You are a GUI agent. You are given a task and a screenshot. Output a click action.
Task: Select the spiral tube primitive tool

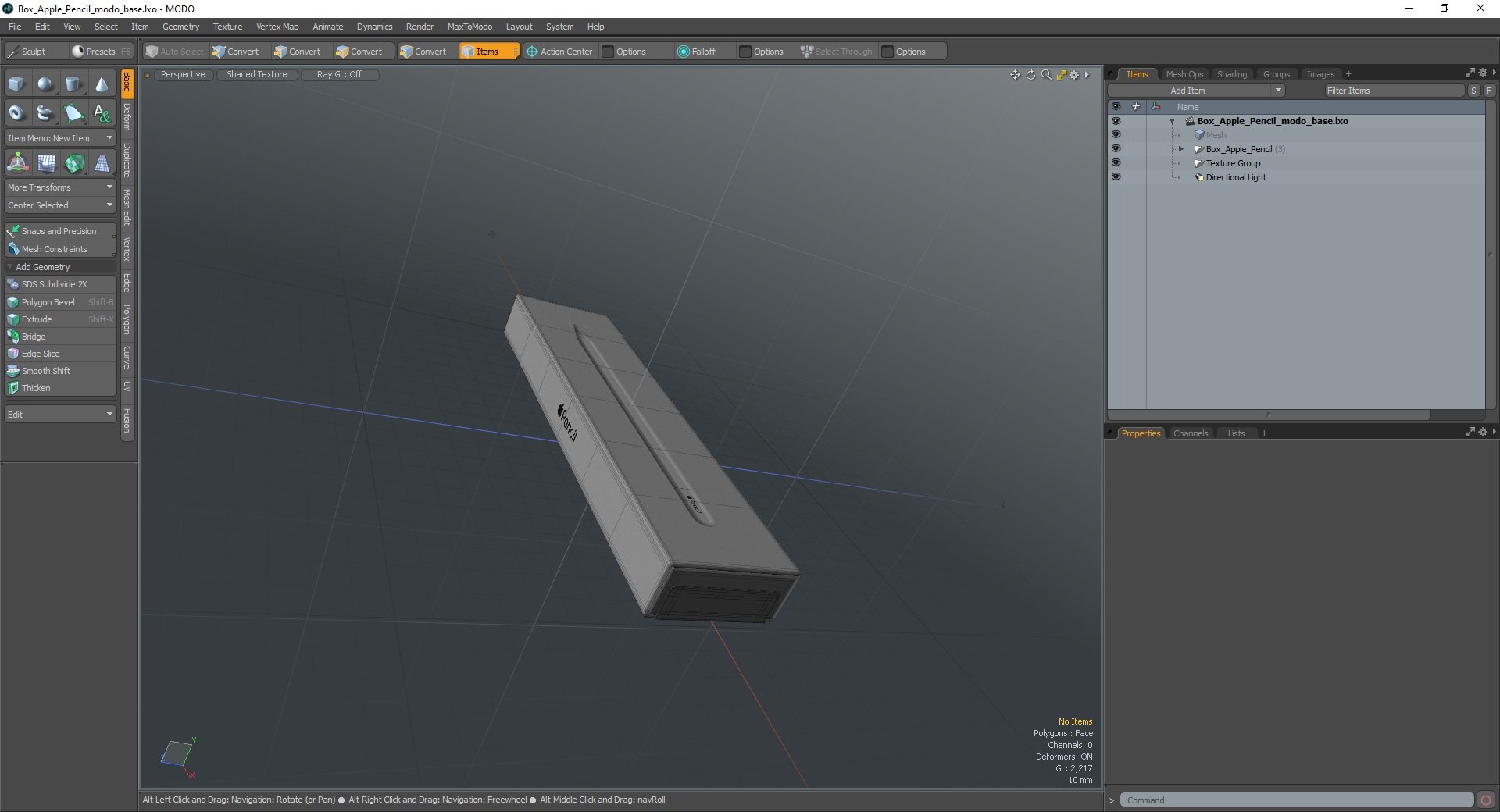45,113
